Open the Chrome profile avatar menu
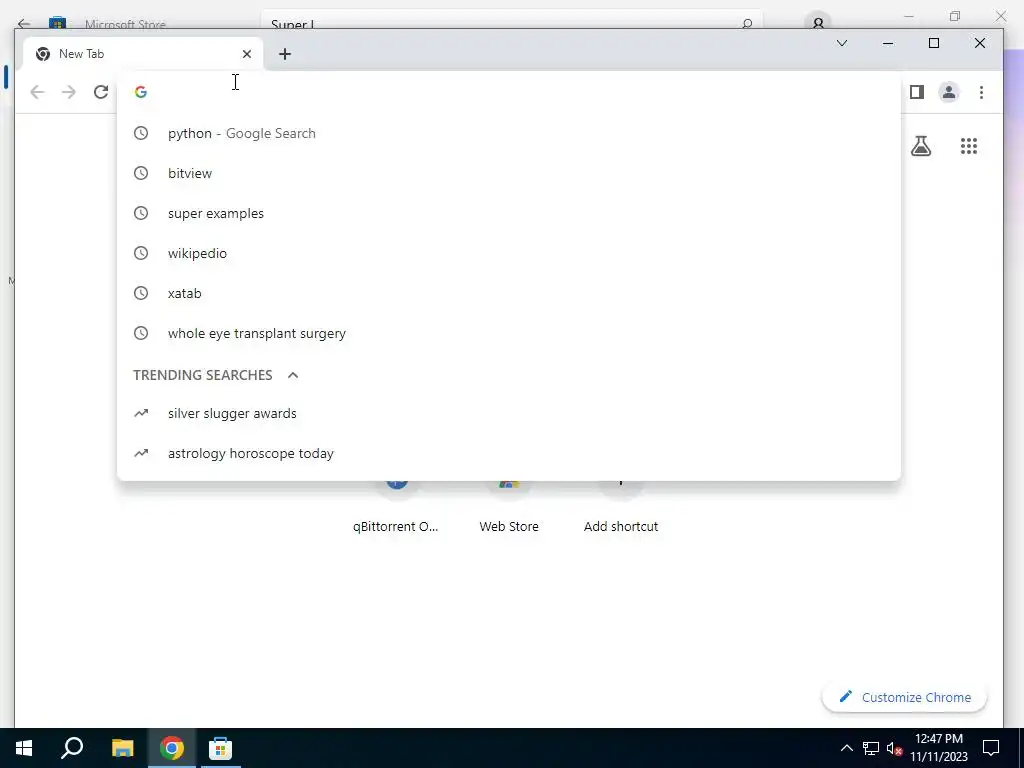This screenshot has height=768, width=1024. [x=948, y=92]
